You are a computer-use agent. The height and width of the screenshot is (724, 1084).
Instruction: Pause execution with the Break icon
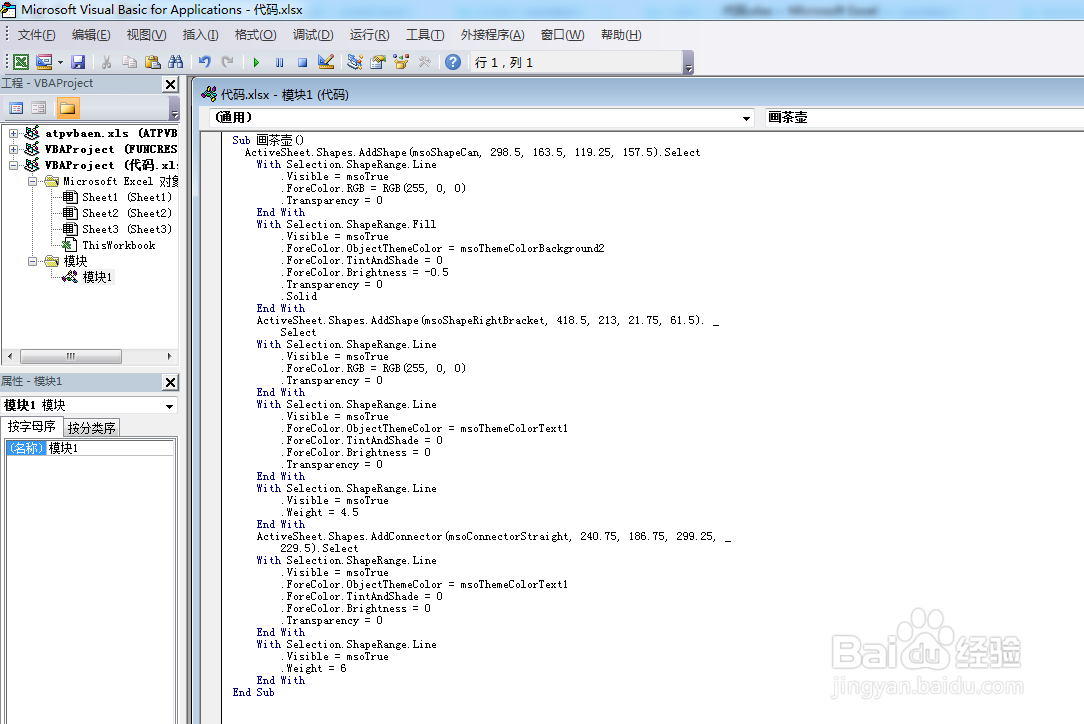(279, 62)
